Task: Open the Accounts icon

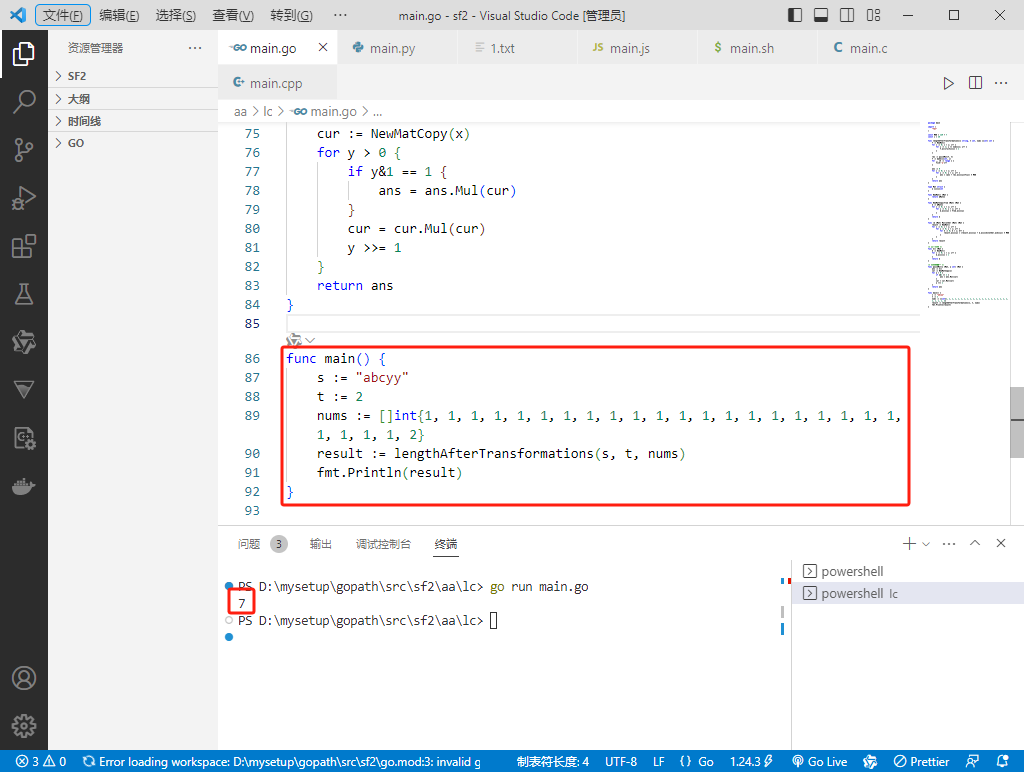Action: click(x=24, y=678)
